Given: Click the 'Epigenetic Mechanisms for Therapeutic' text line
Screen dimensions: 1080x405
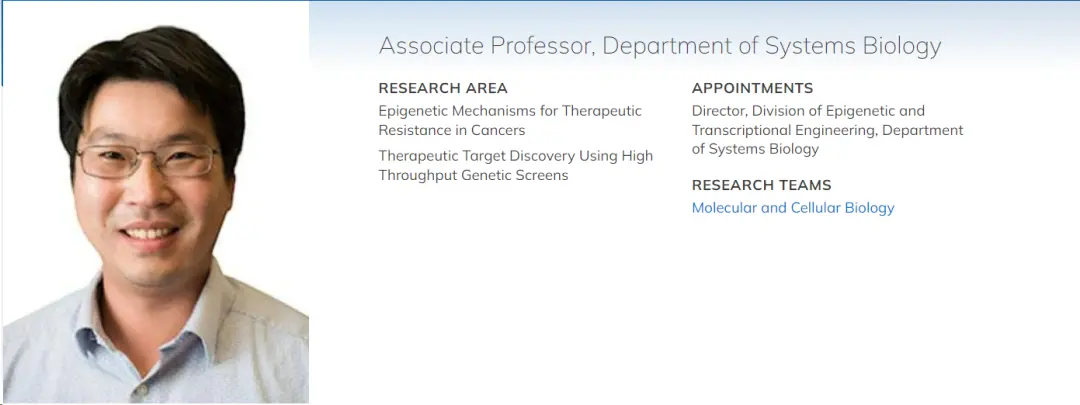Looking at the screenshot, I should (510, 111).
